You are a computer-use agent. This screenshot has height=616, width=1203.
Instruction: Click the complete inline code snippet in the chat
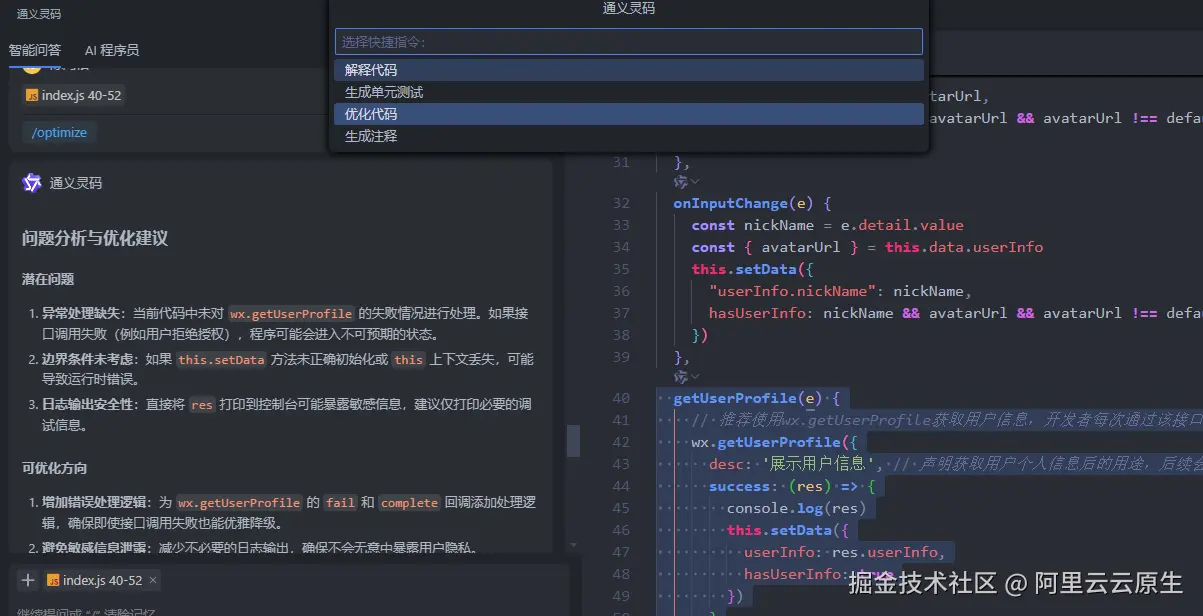pyautogui.click(x=409, y=502)
